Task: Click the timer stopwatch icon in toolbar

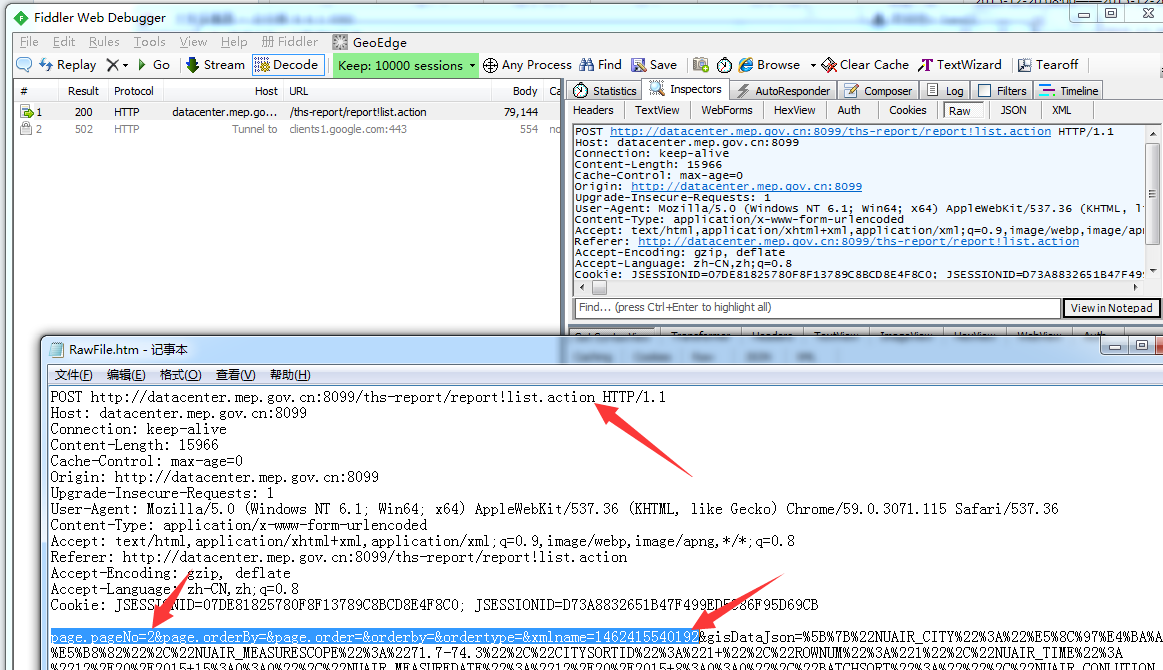Action: [724, 65]
